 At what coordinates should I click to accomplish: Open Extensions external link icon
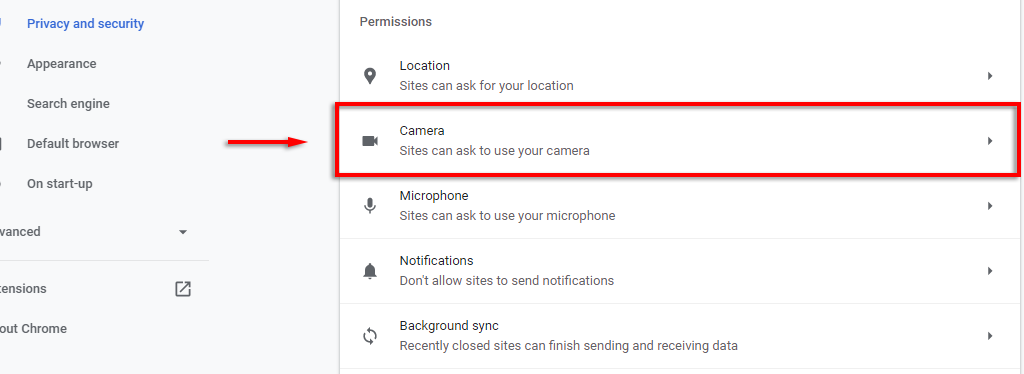tap(183, 288)
